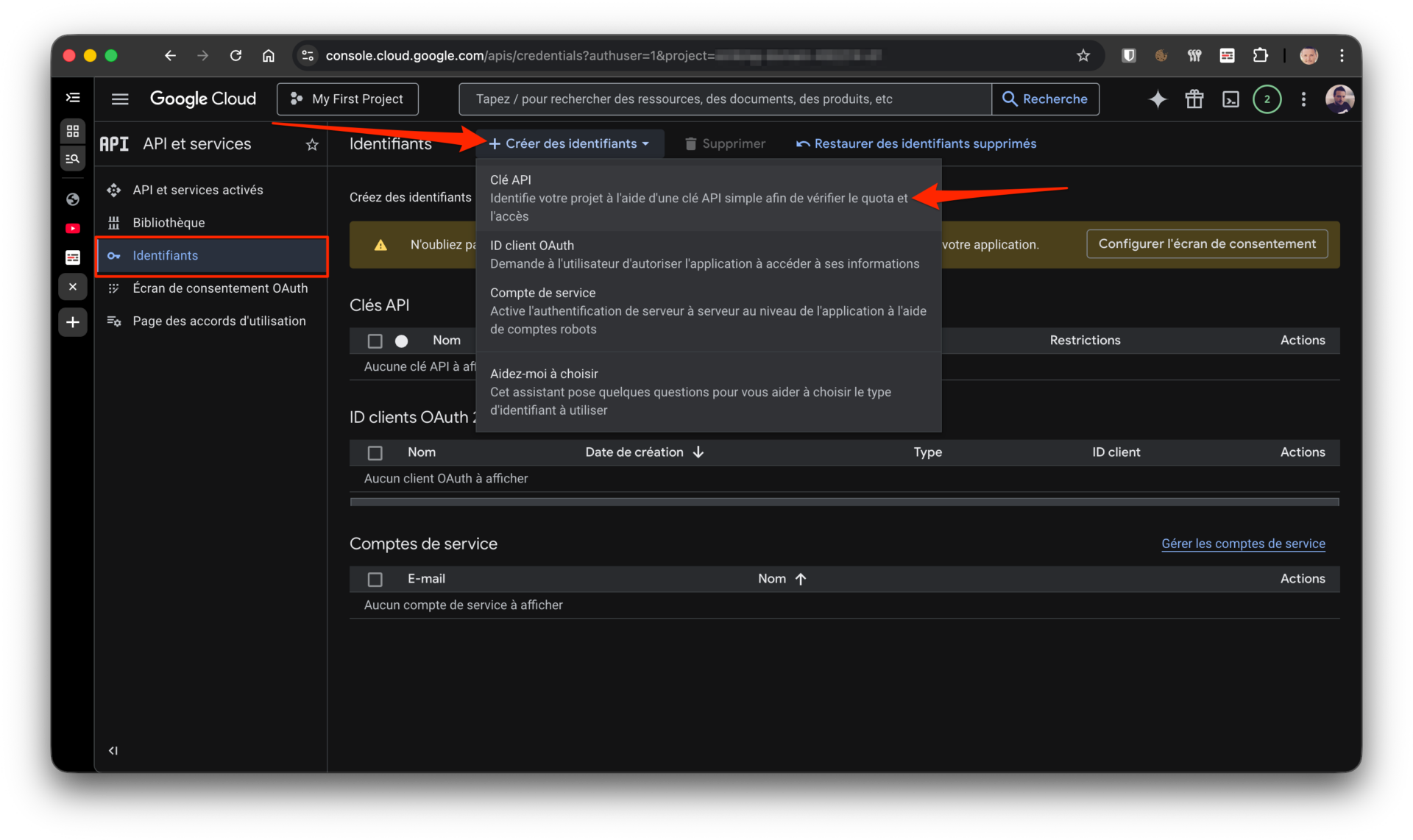Screen dimensions: 1413x840
Task: Sort service accounts by Nom column
Action: click(782, 578)
